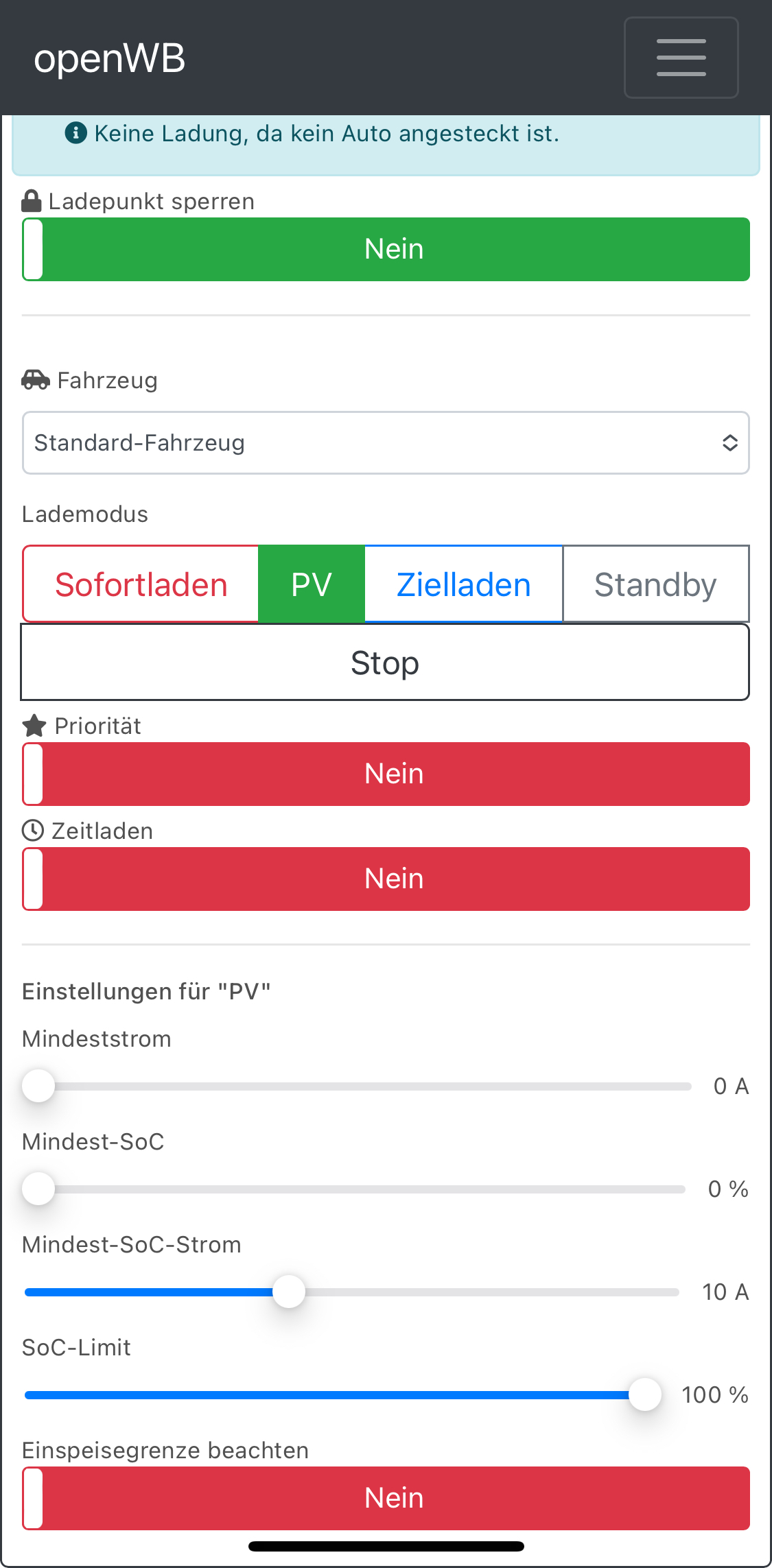772x1568 pixels.
Task: Switch charge mode to Standby
Action: [655, 584]
